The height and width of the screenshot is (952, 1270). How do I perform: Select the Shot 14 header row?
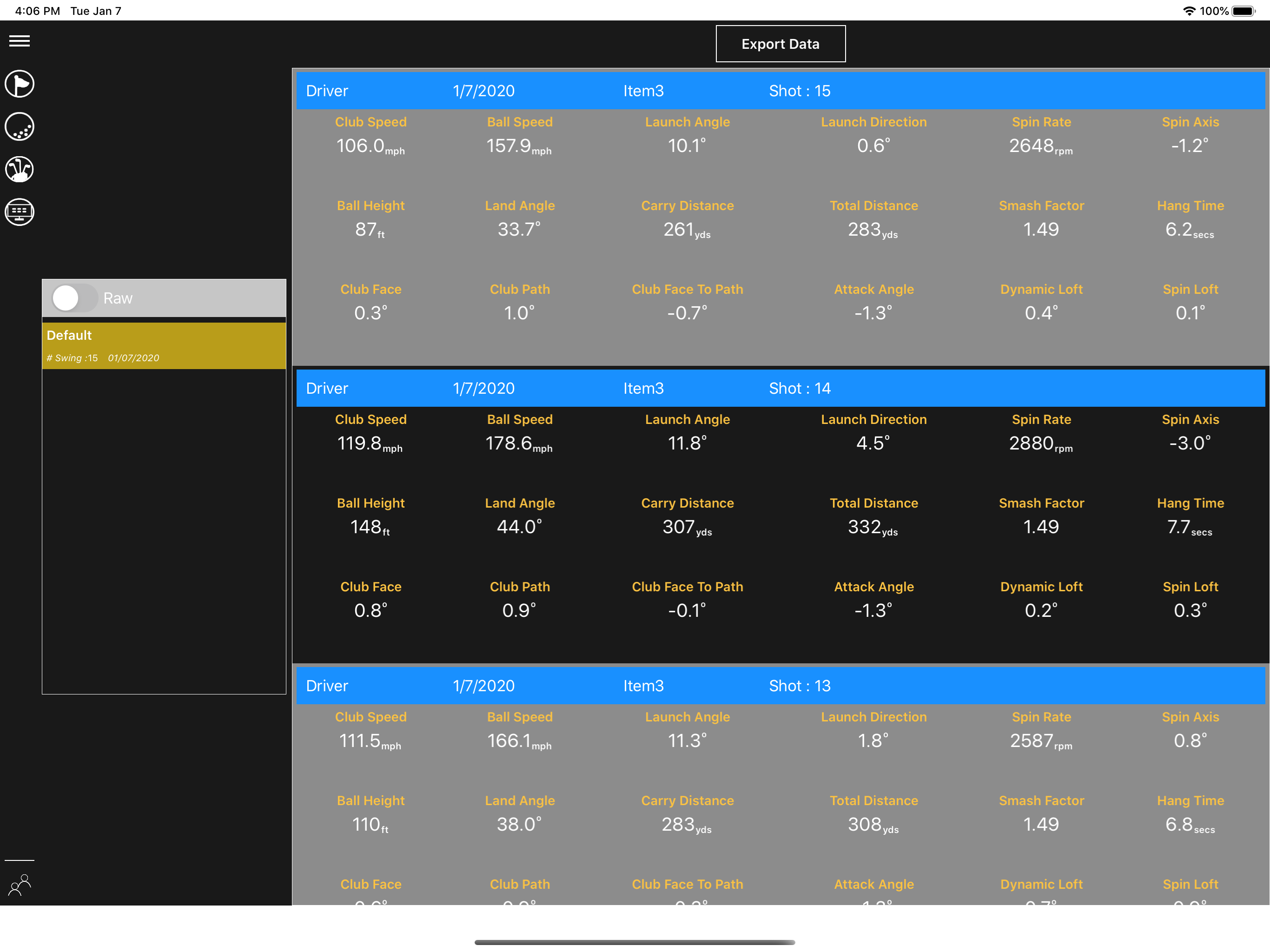(780, 388)
